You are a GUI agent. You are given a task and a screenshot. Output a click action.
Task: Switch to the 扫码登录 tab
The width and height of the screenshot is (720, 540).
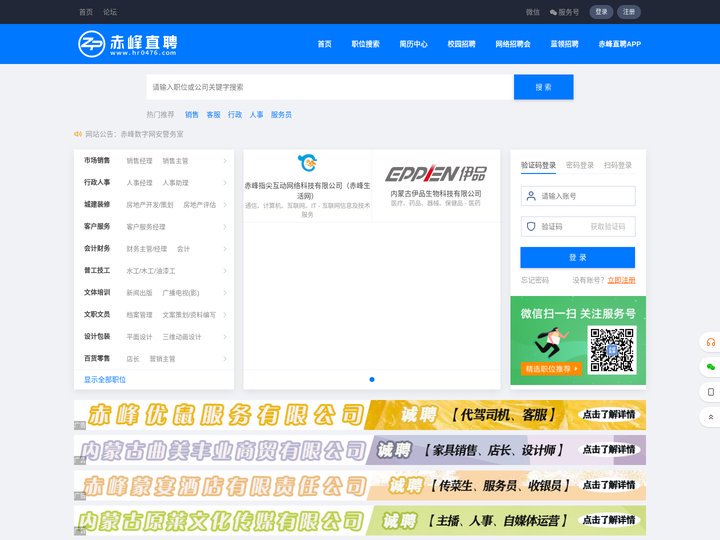(x=618, y=165)
